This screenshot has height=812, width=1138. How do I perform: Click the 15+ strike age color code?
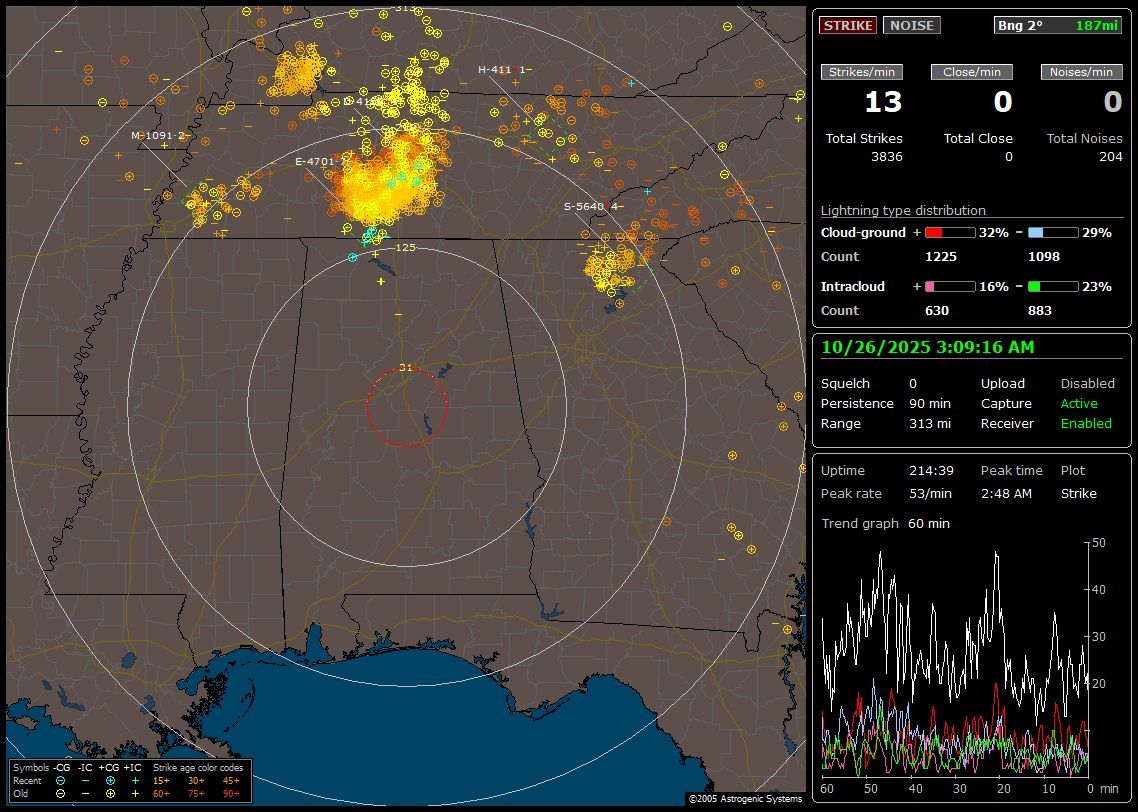click(x=161, y=780)
